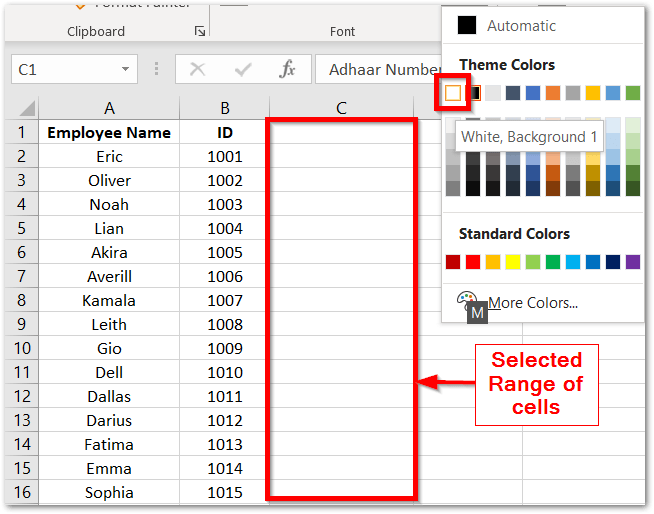Select the cell with ID 1001
The height and width of the screenshot is (514, 654).
(x=225, y=156)
